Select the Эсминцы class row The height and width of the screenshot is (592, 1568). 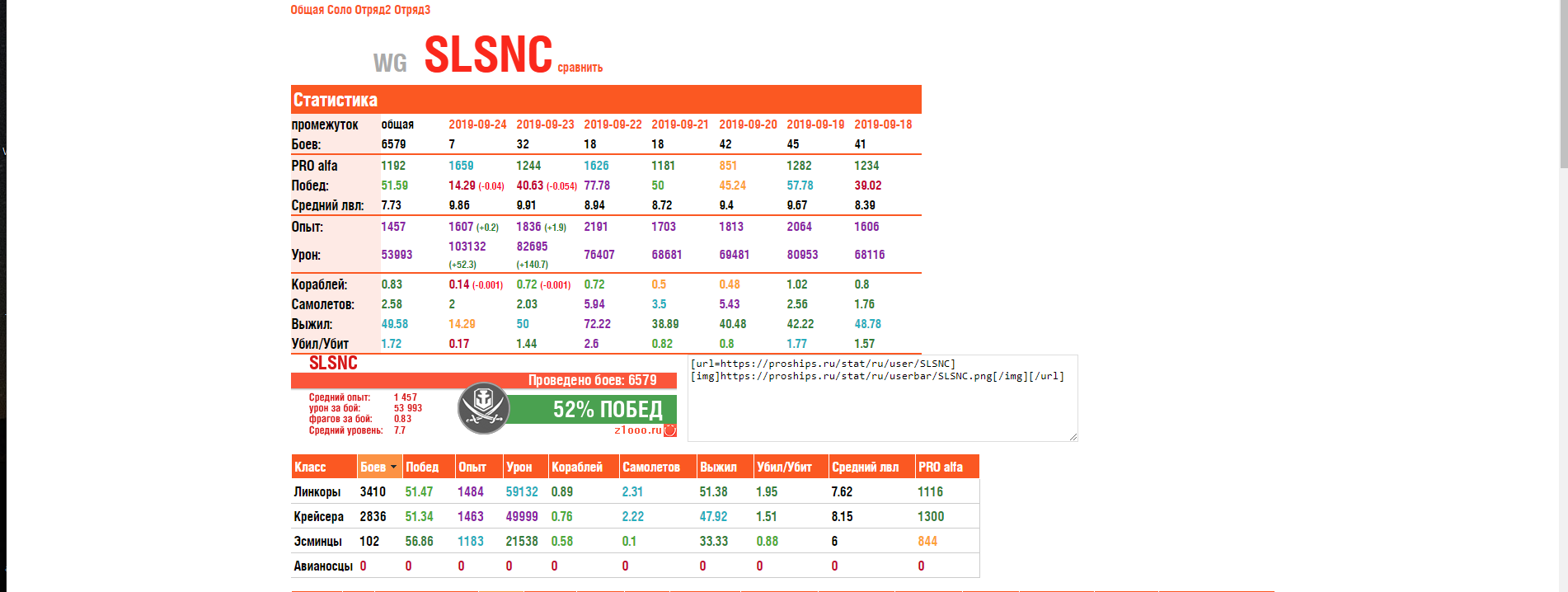pyautogui.click(x=635, y=541)
